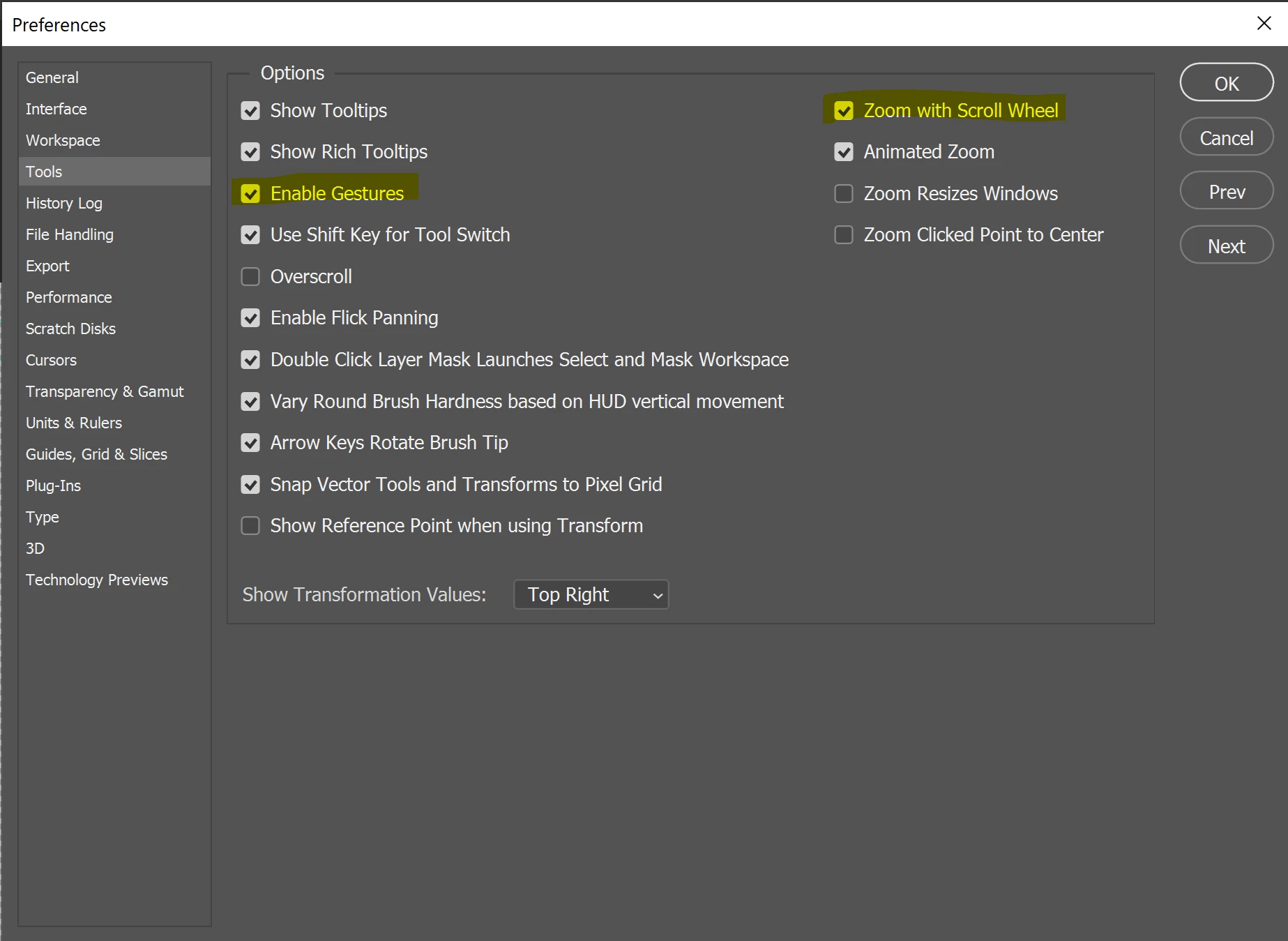Select the General preferences category
The image size is (1288, 941).
point(114,77)
